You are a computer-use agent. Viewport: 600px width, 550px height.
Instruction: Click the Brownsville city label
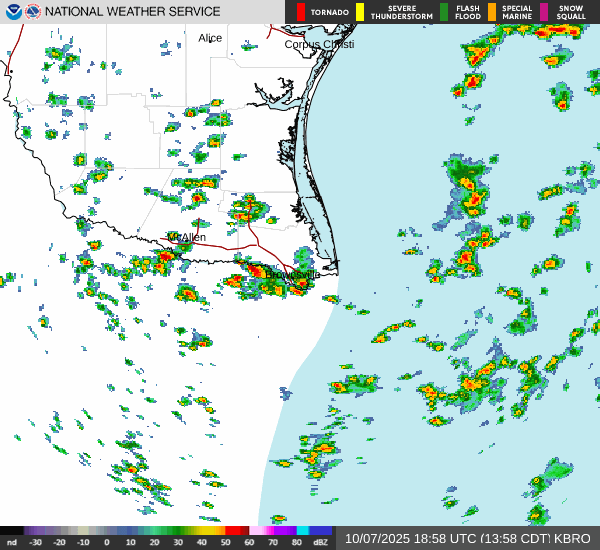coord(293,275)
